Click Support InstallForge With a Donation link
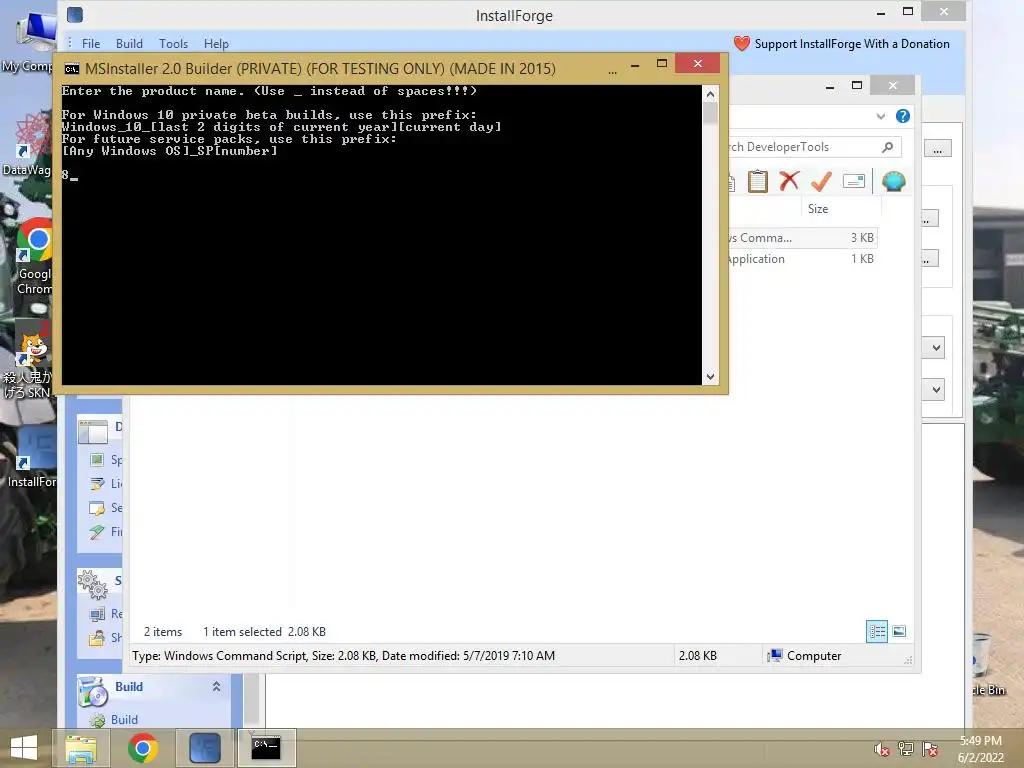Viewport: 1024px width, 768px height. [852, 44]
